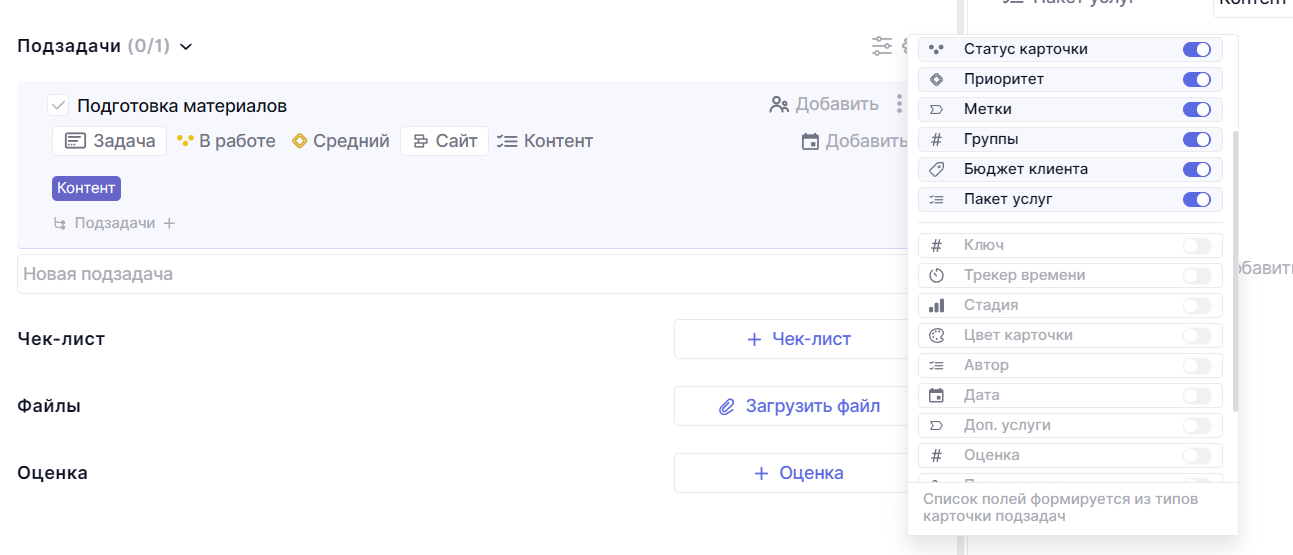Click three-dot menu on Подготовка материалов subtask
Screen dimensions: 1293x555
[899, 104]
